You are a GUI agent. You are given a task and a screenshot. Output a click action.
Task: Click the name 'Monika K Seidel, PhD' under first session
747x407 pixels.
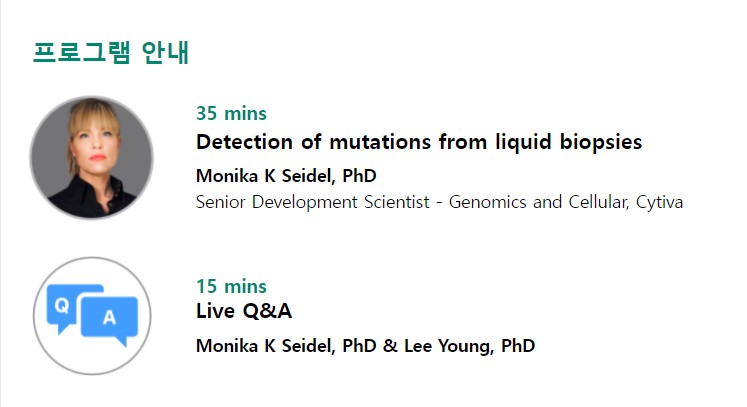286,176
